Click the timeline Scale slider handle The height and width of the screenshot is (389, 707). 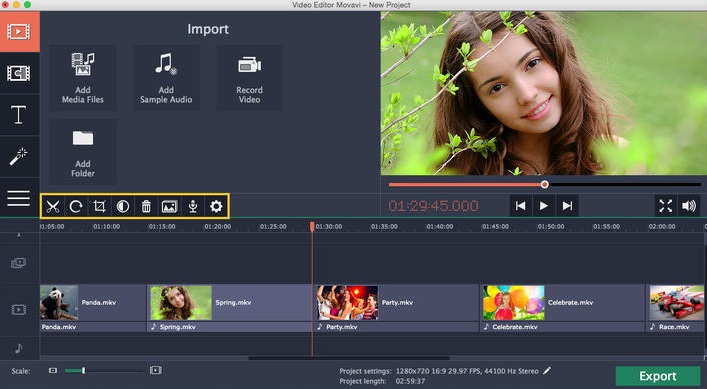point(83,371)
